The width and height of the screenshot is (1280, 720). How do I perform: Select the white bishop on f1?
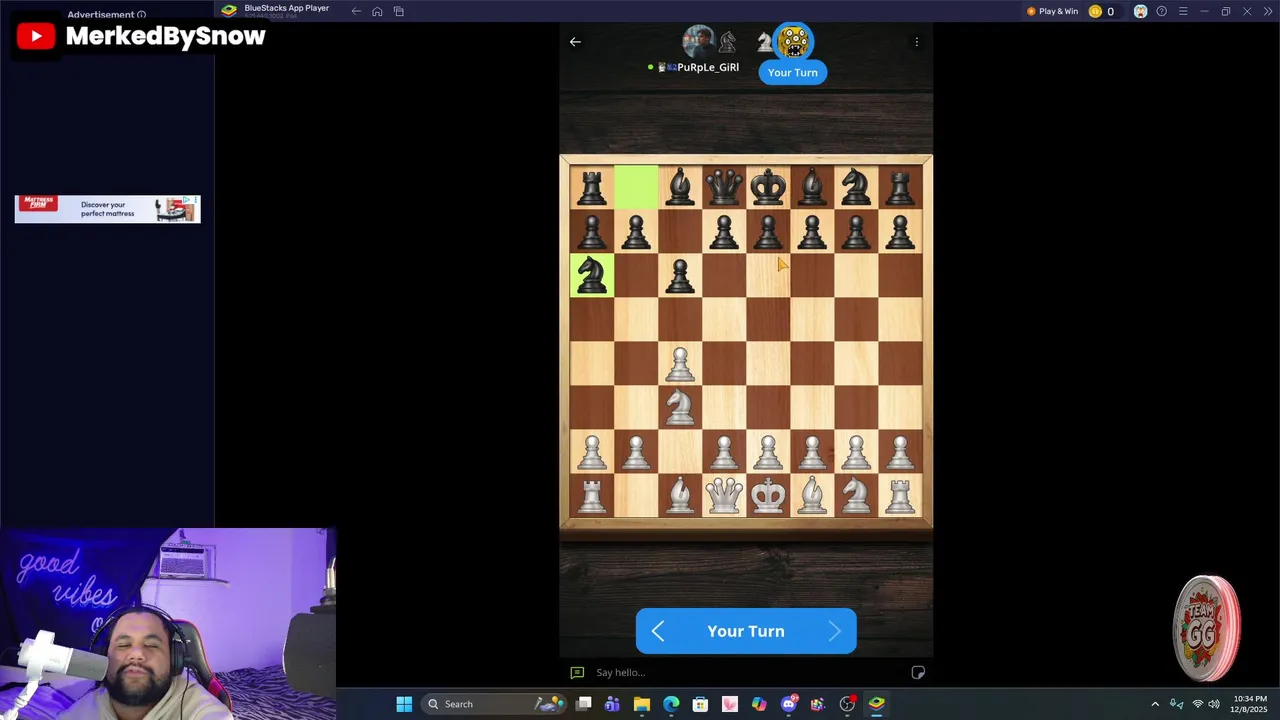tap(812, 495)
